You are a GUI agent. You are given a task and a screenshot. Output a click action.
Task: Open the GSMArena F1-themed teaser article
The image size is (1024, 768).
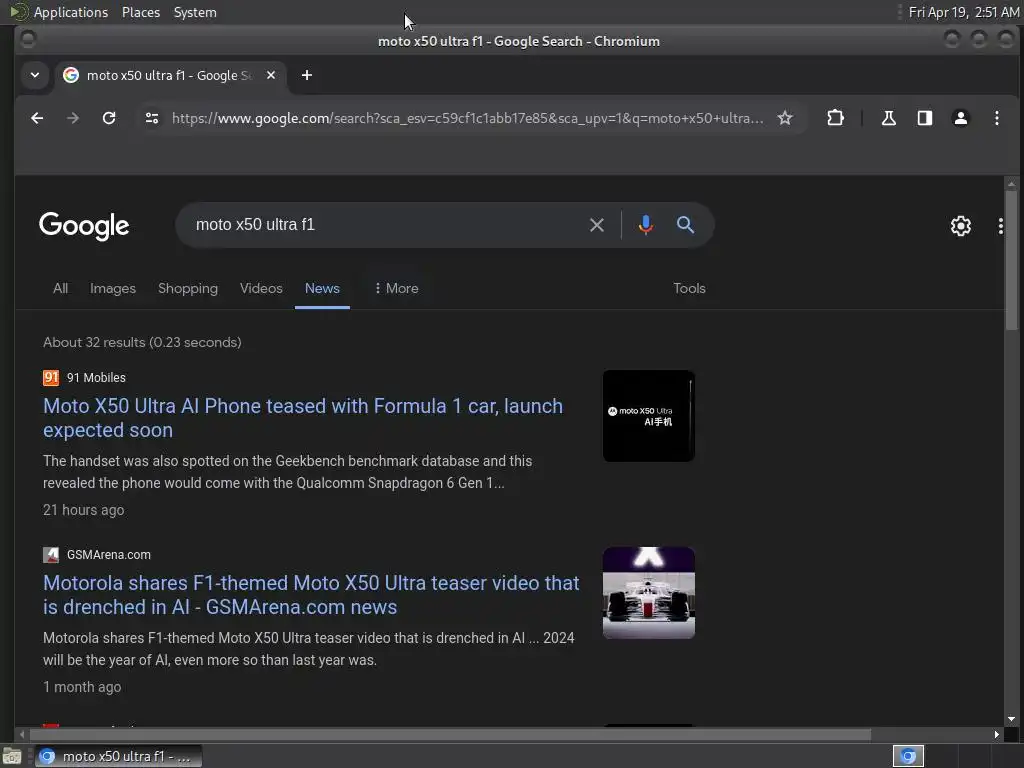tap(311, 595)
